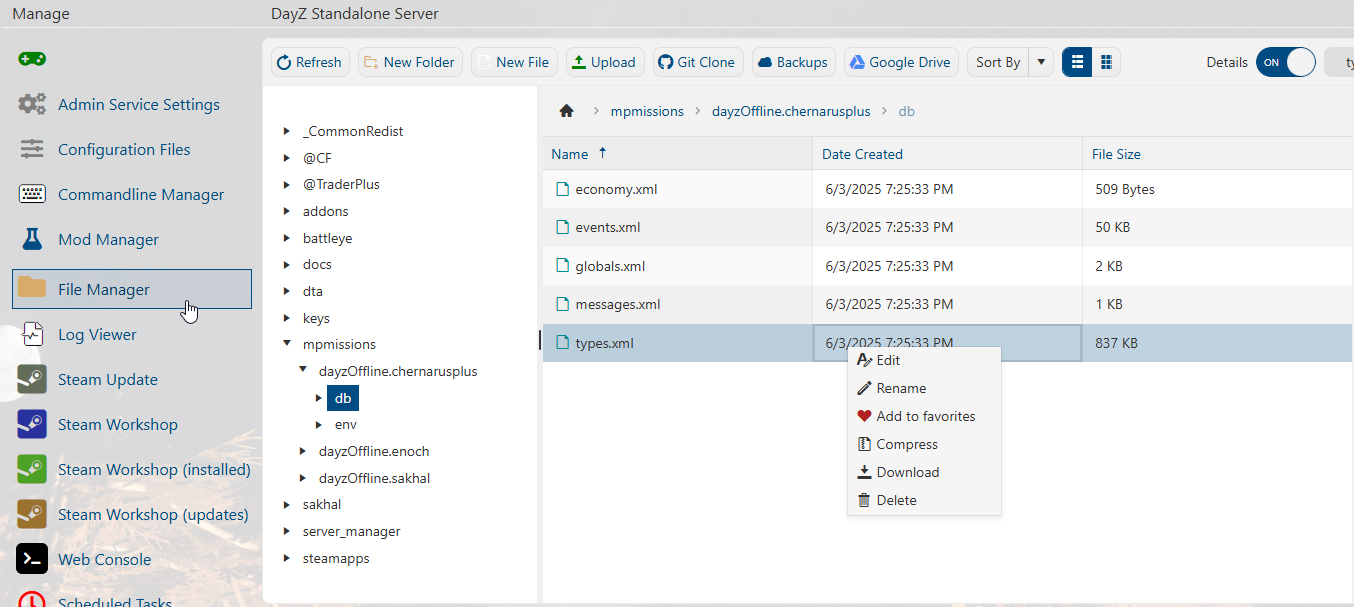Click the blue Steam Workshop icon

point(32,424)
